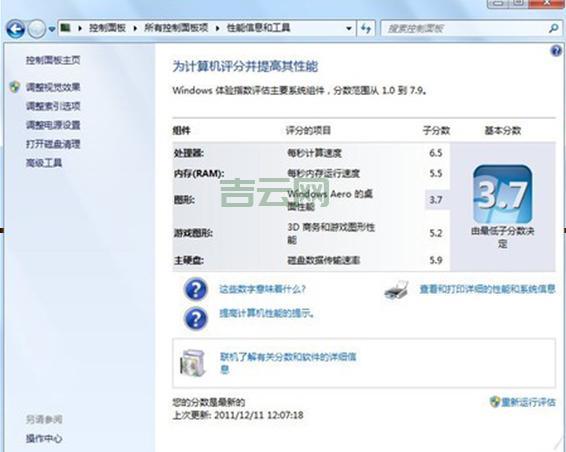Refresh the page with the refresh button
The width and height of the screenshot is (566, 452).
point(366,29)
